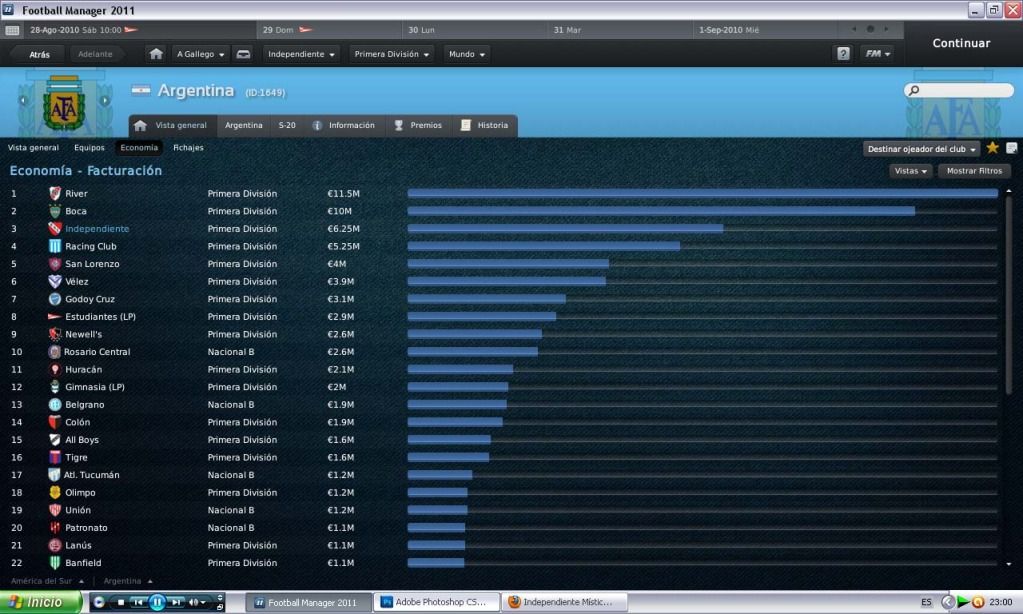Open the Independiente club dropdown

pyautogui.click(x=301, y=54)
